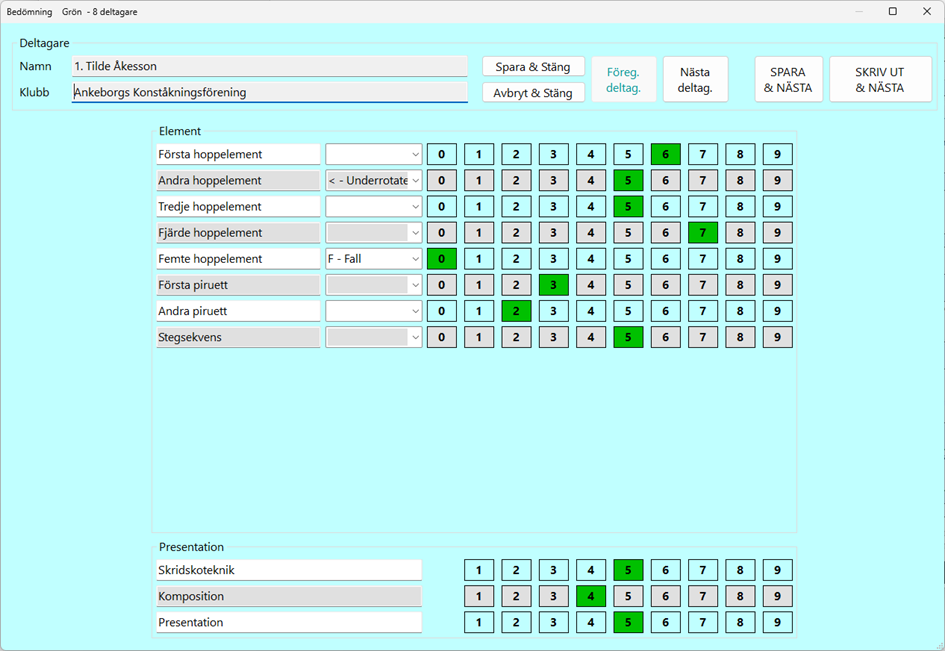Click the Första hoppelement name field

pyautogui.click(x=238, y=154)
